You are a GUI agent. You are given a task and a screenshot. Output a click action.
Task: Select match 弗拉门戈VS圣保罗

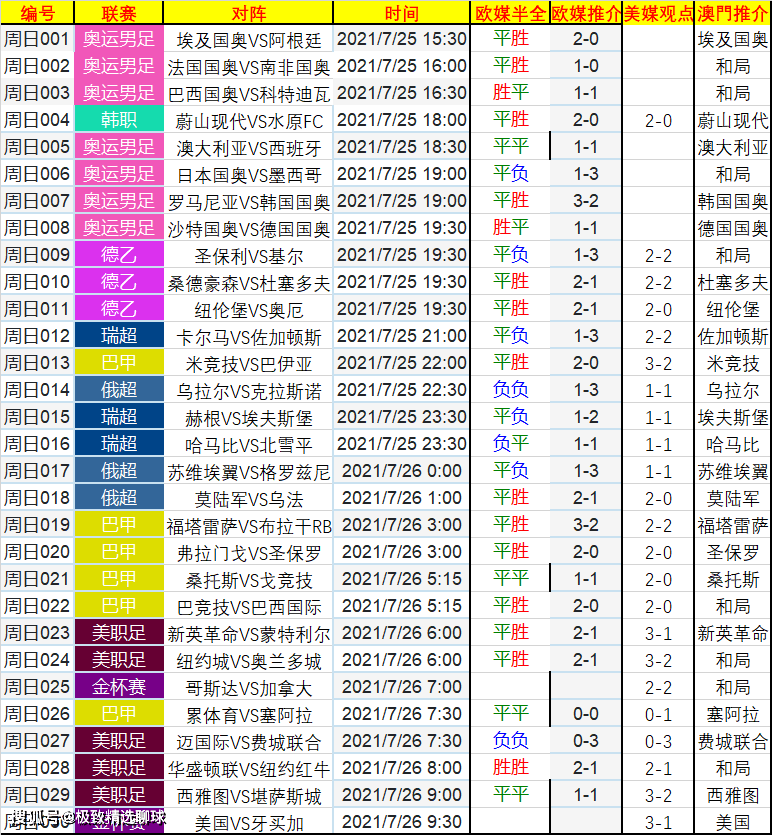248,552
